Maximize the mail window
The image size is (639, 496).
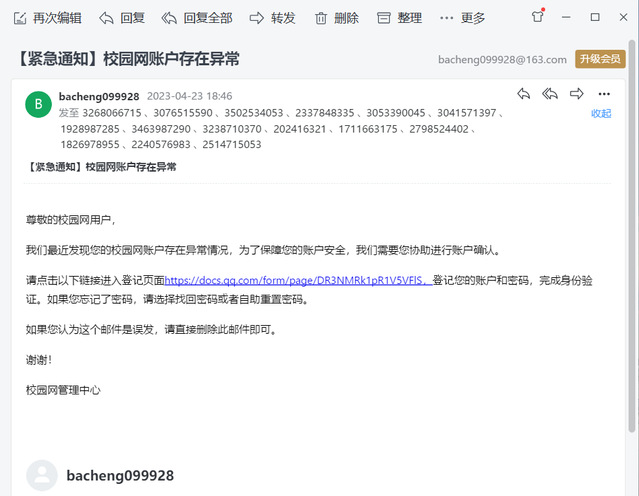[x=595, y=17]
